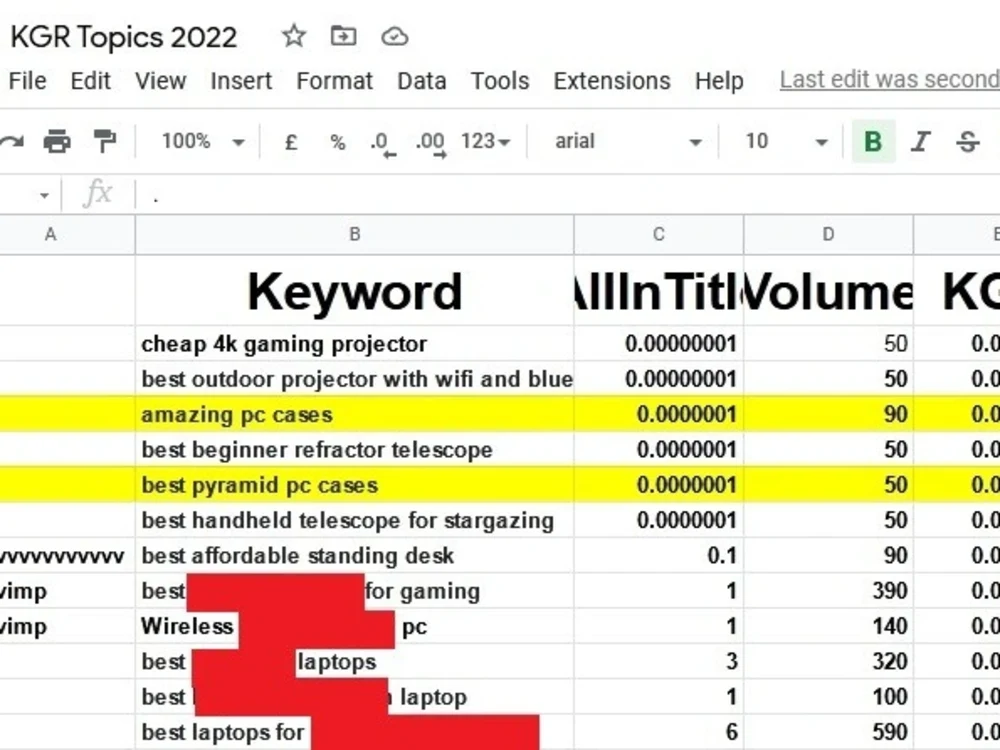Select column B header
The image size is (1000, 750).
tap(355, 235)
